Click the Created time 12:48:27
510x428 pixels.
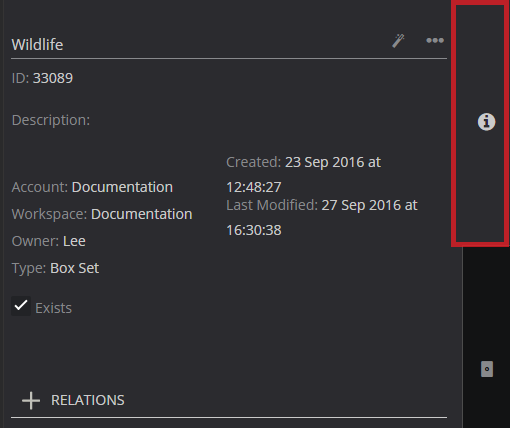(x=254, y=187)
